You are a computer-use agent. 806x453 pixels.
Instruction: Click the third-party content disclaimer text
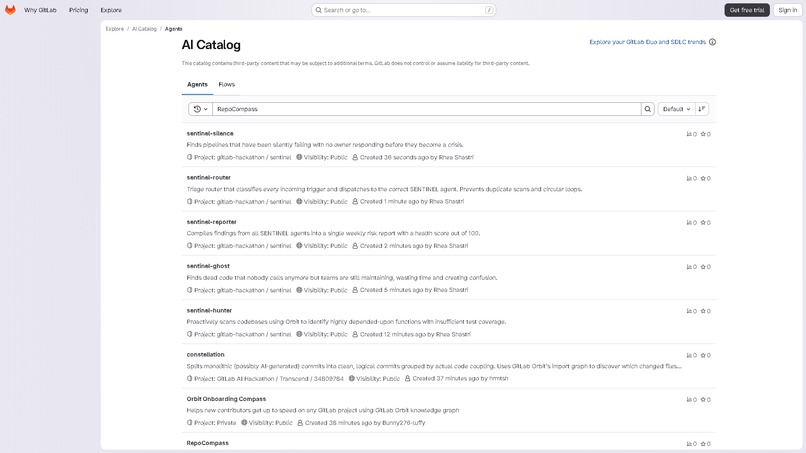[x=355, y=63]
